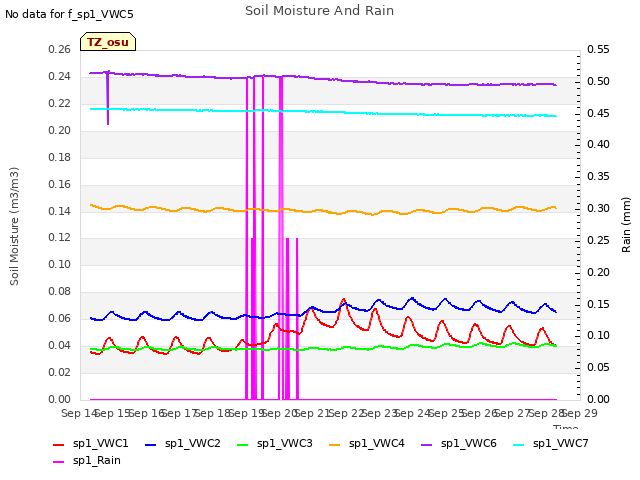Viewport: 640px width, 480px height.
Task: Click the orange sp1_VWC4 legend swatch
Action: (x=335, y=444)
